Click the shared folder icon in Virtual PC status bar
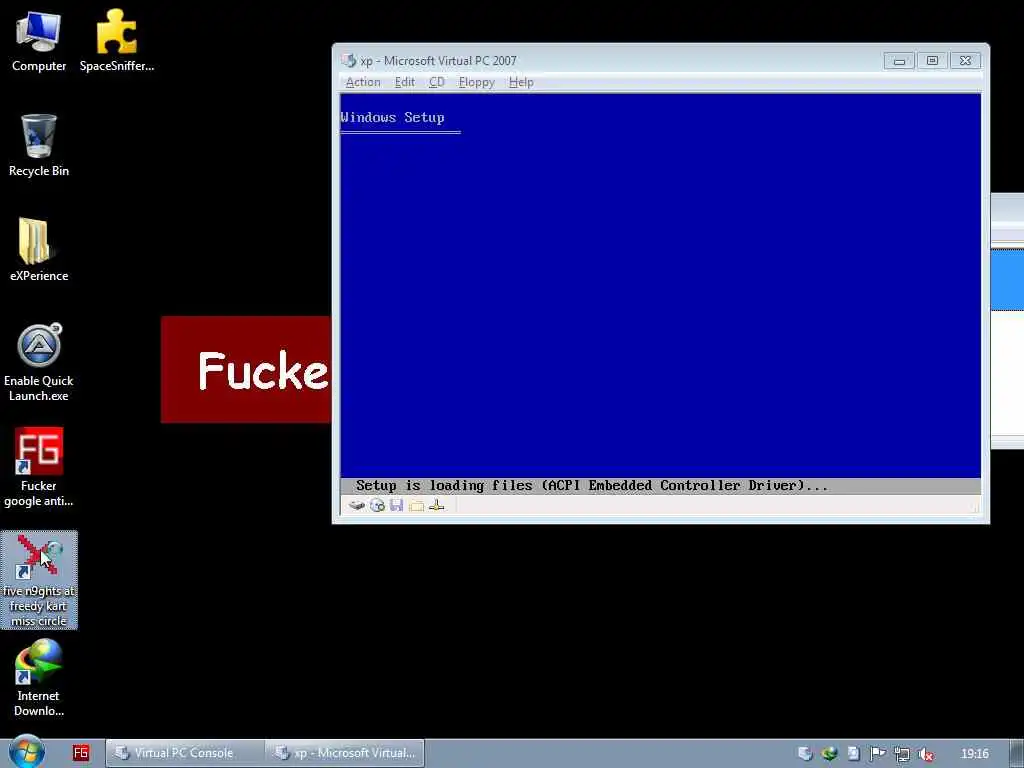This screenshot has width=1024, height=768. (417, 505)
